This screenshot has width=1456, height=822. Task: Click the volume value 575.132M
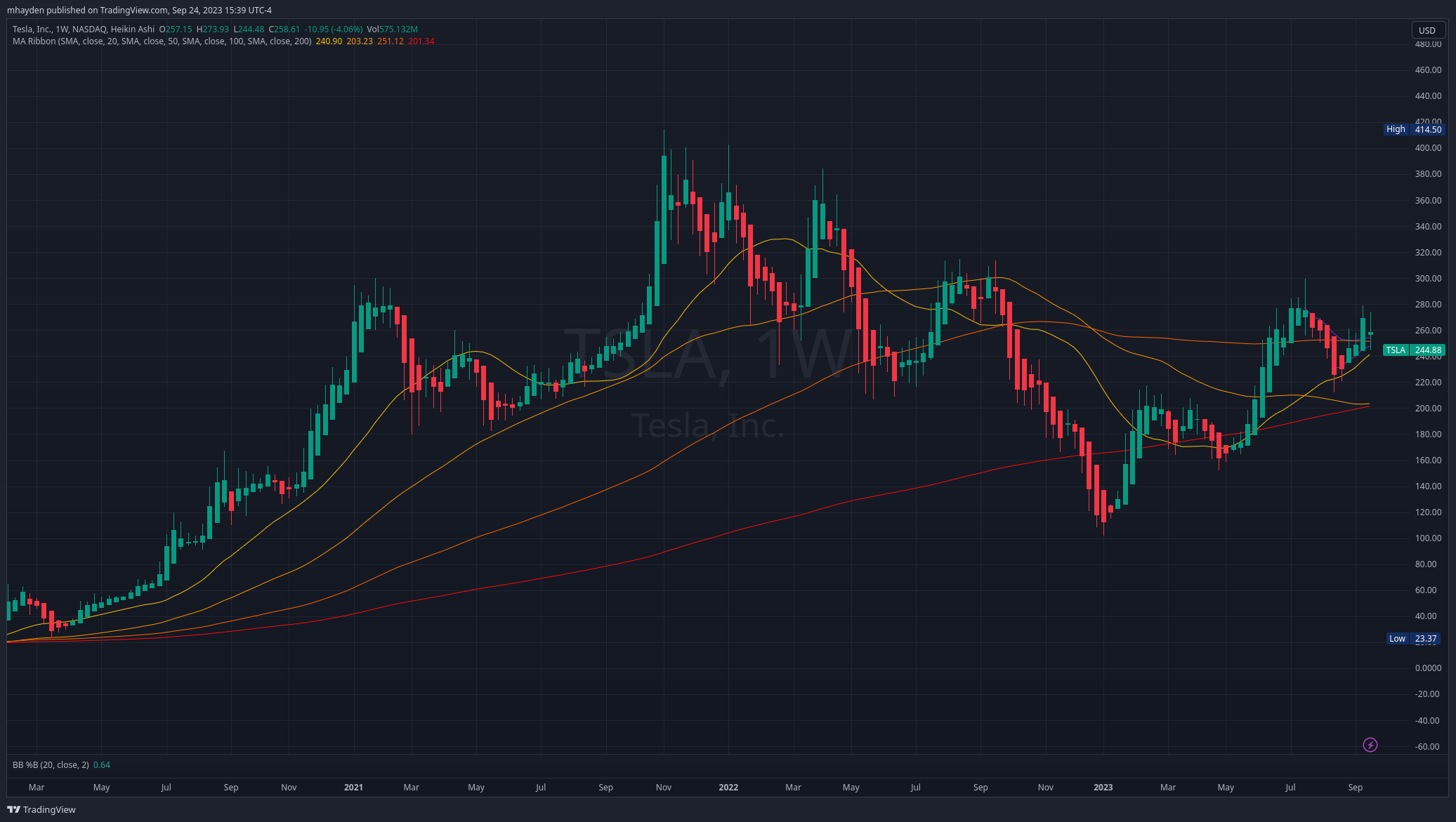(x=398, y=29)
